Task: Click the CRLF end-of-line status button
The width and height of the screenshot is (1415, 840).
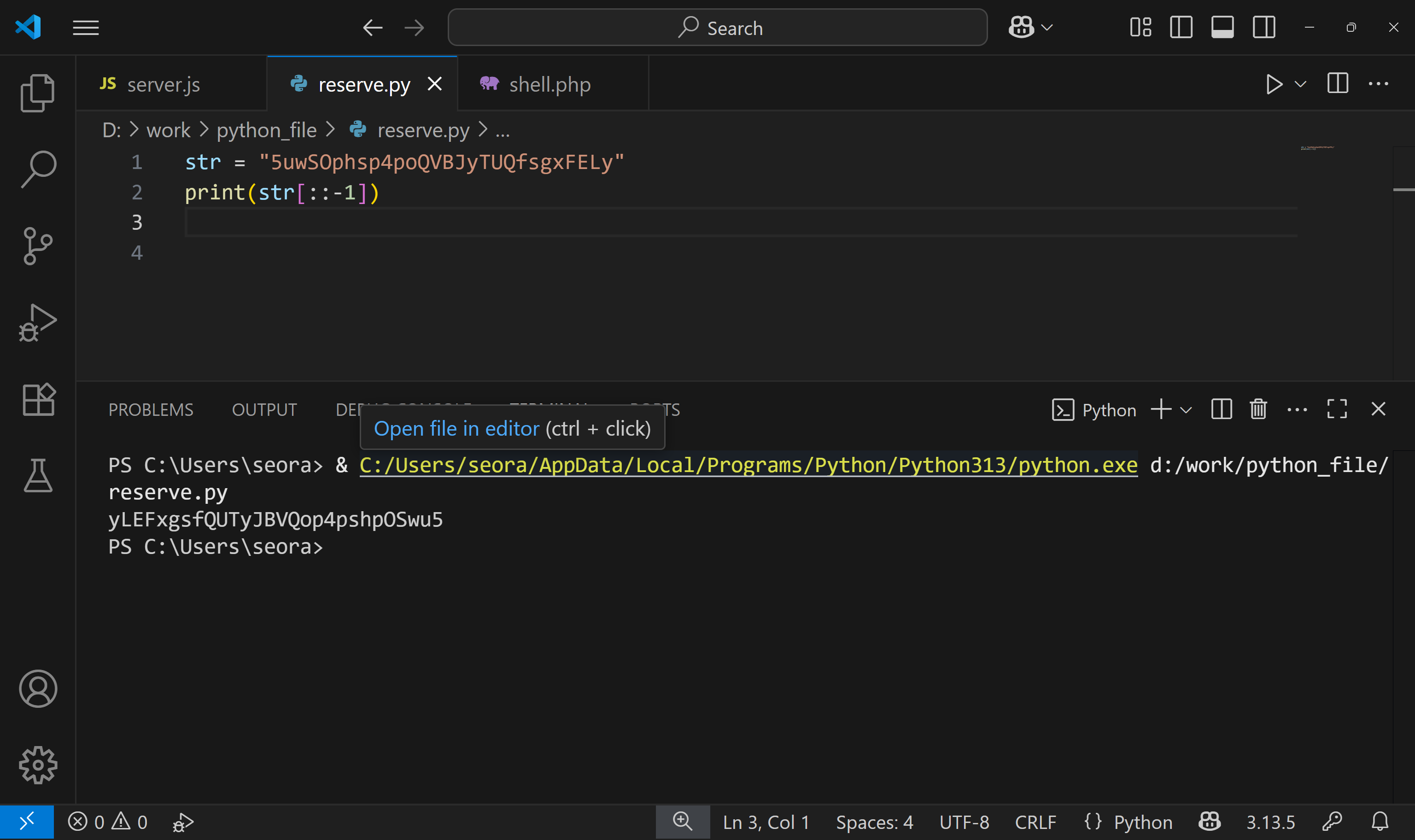Action: 1035,822
